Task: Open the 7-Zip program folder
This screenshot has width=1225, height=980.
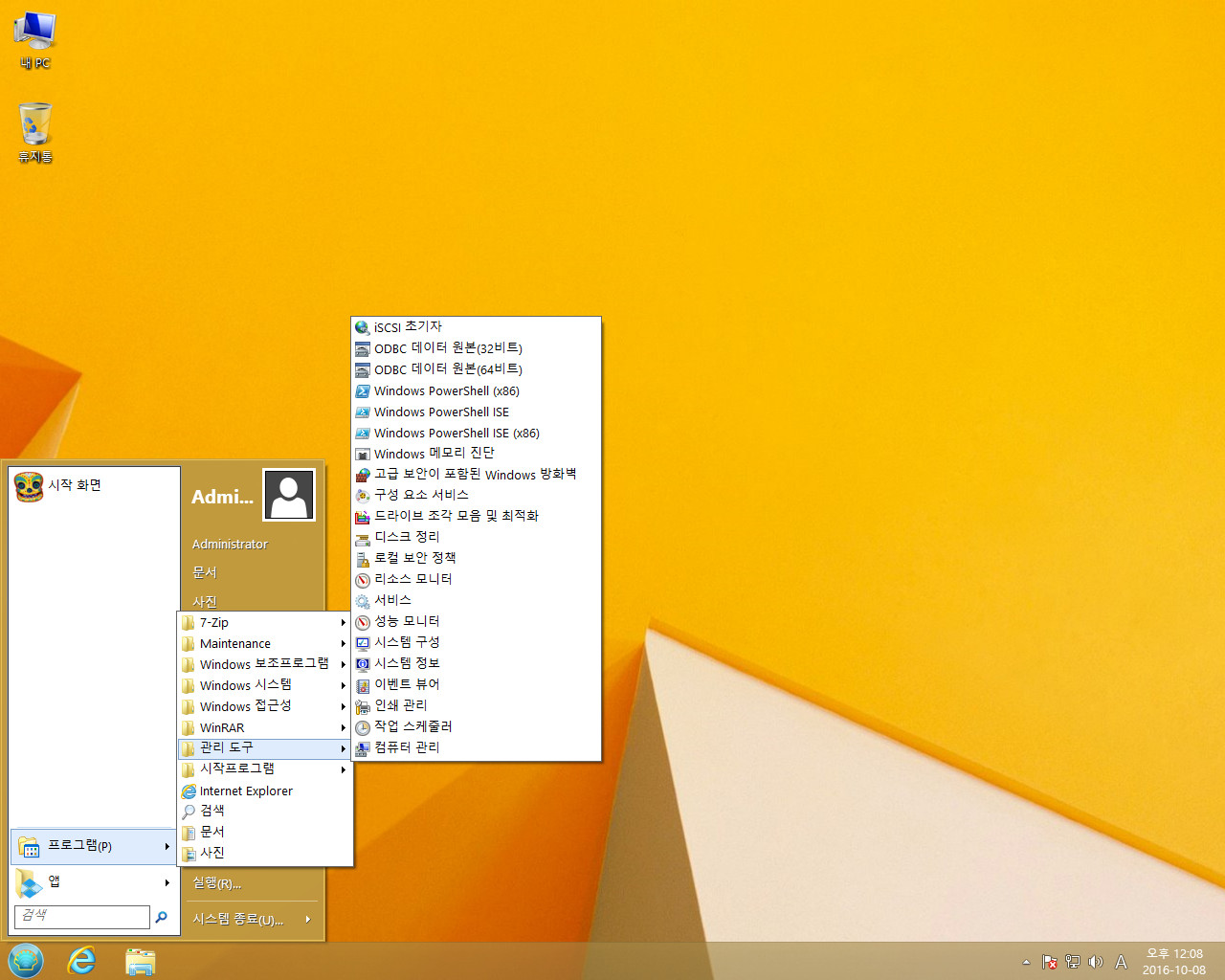Action: pyautogui.click(x=265, y=622)
